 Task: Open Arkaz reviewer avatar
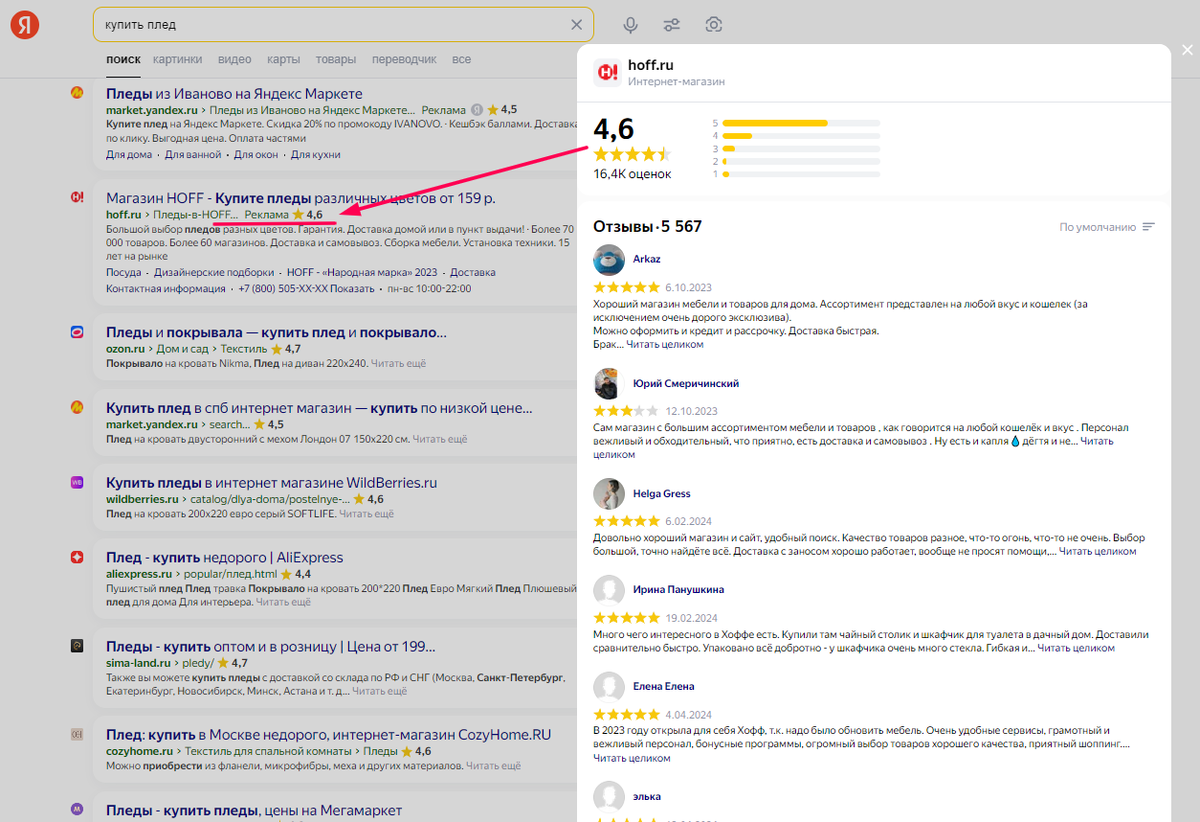tap(609, 260)
